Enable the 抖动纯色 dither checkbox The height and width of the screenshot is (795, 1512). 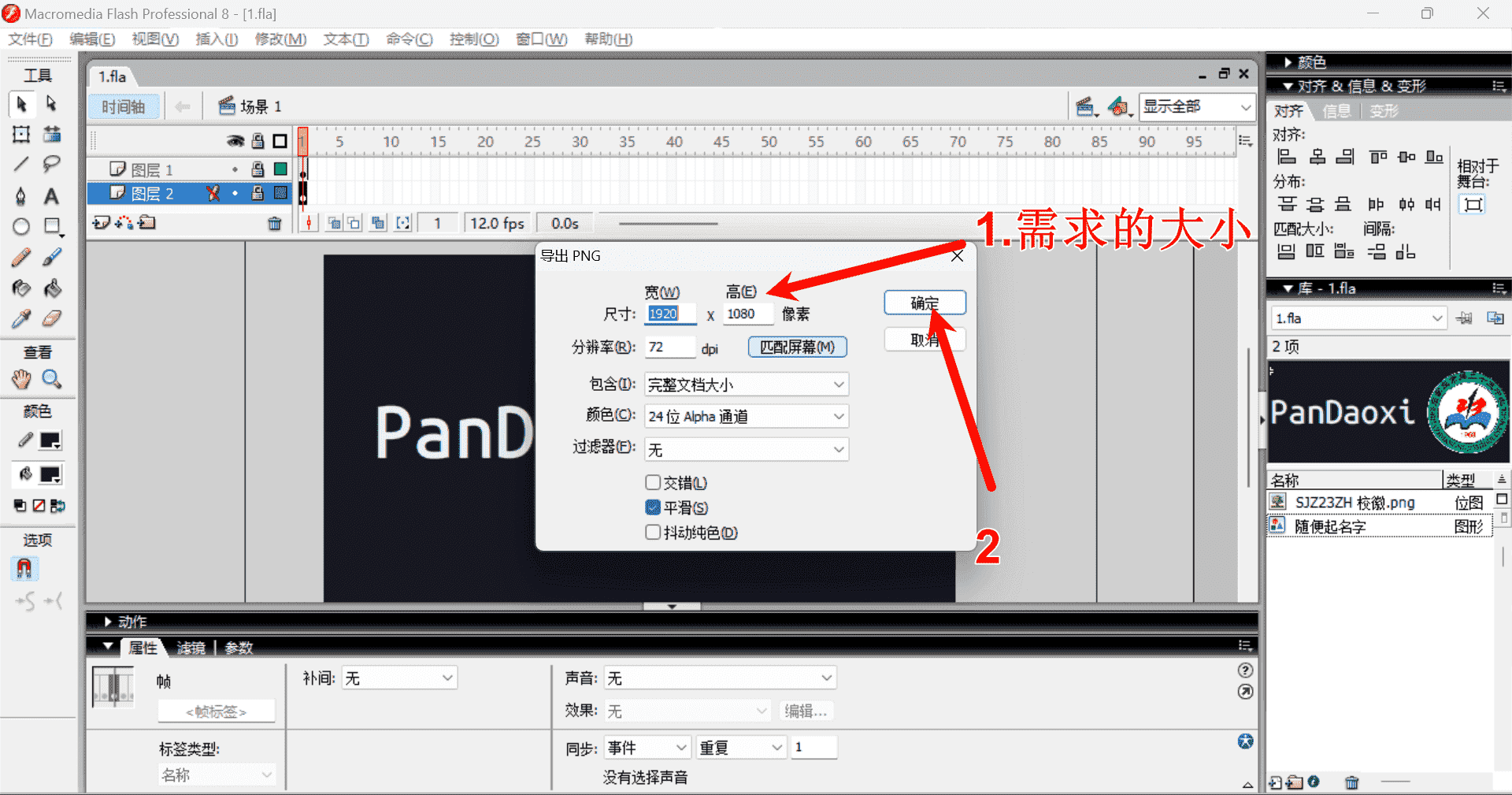coord(653,533)
